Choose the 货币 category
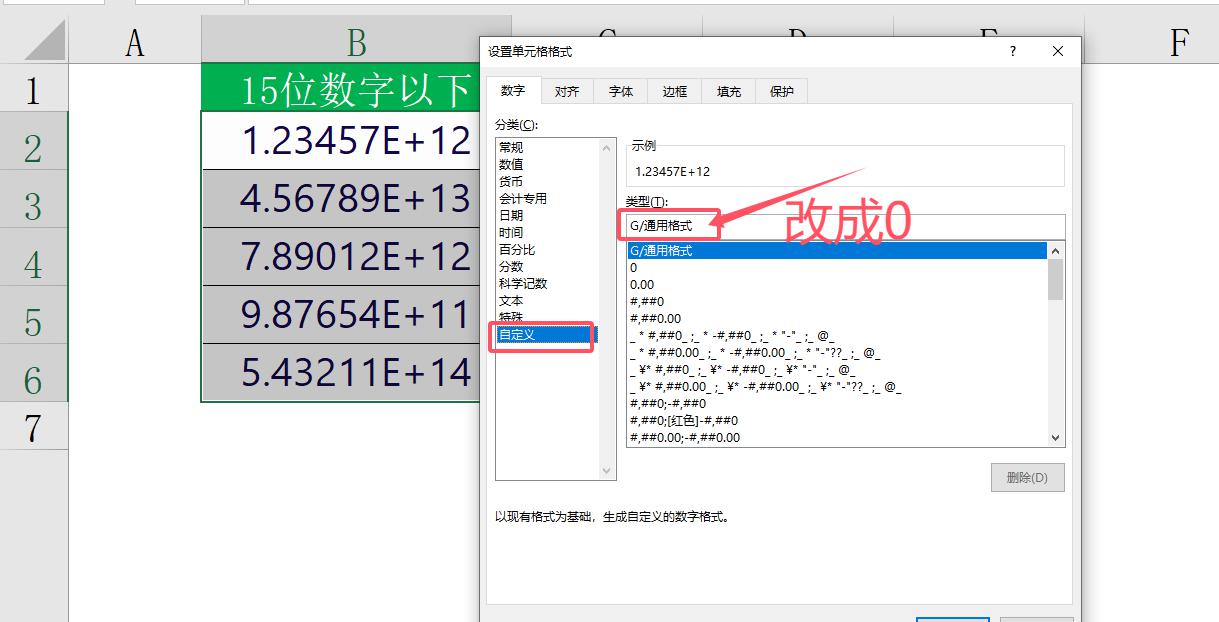This screenshot has height=622, width=1219. tap(547, 181)
